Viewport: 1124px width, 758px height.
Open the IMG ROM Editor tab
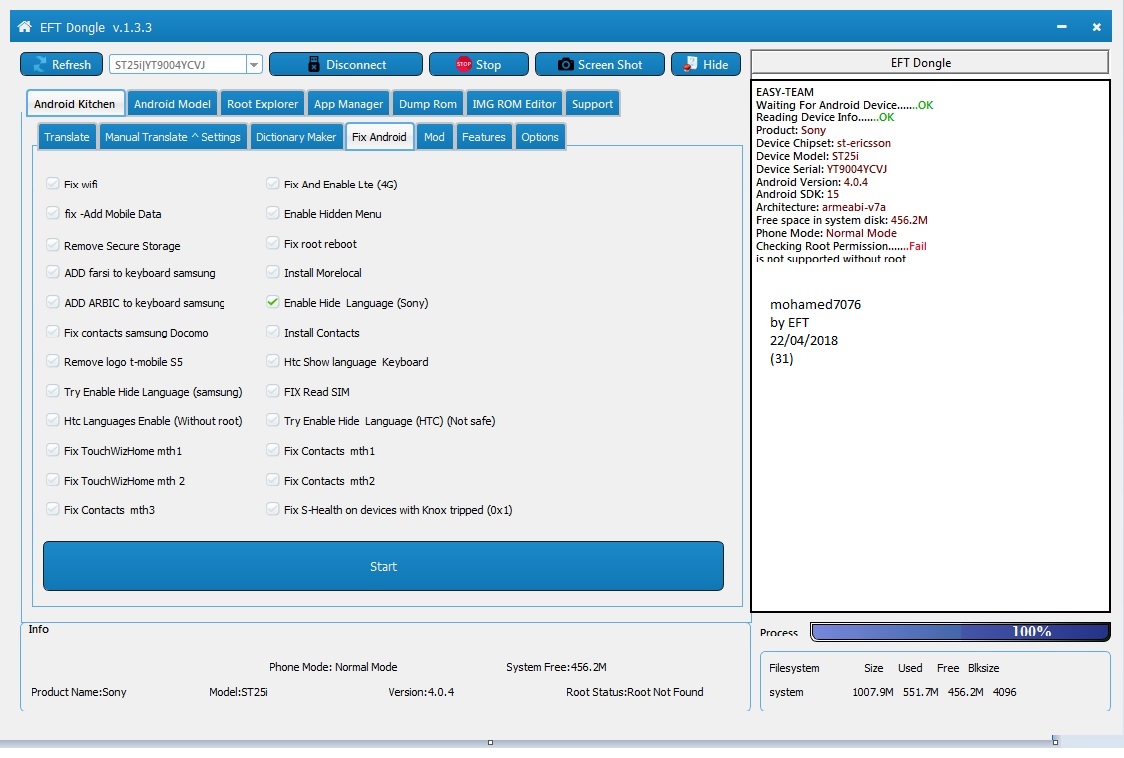click(x=514, y=104)
